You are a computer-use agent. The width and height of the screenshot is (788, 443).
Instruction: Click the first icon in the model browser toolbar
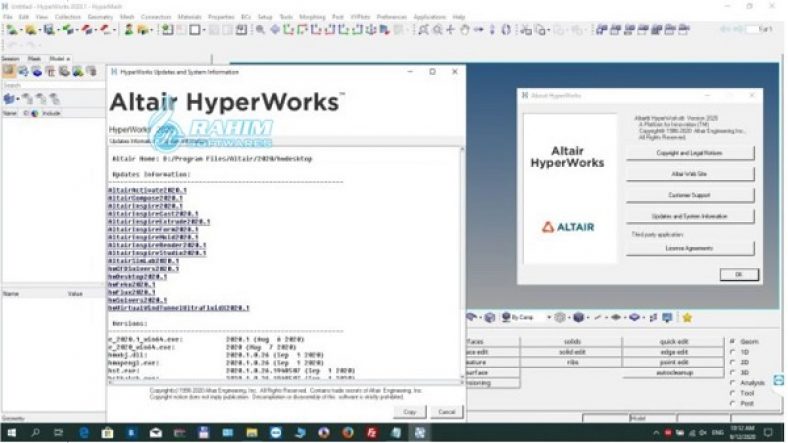click(x=8, y=71)
